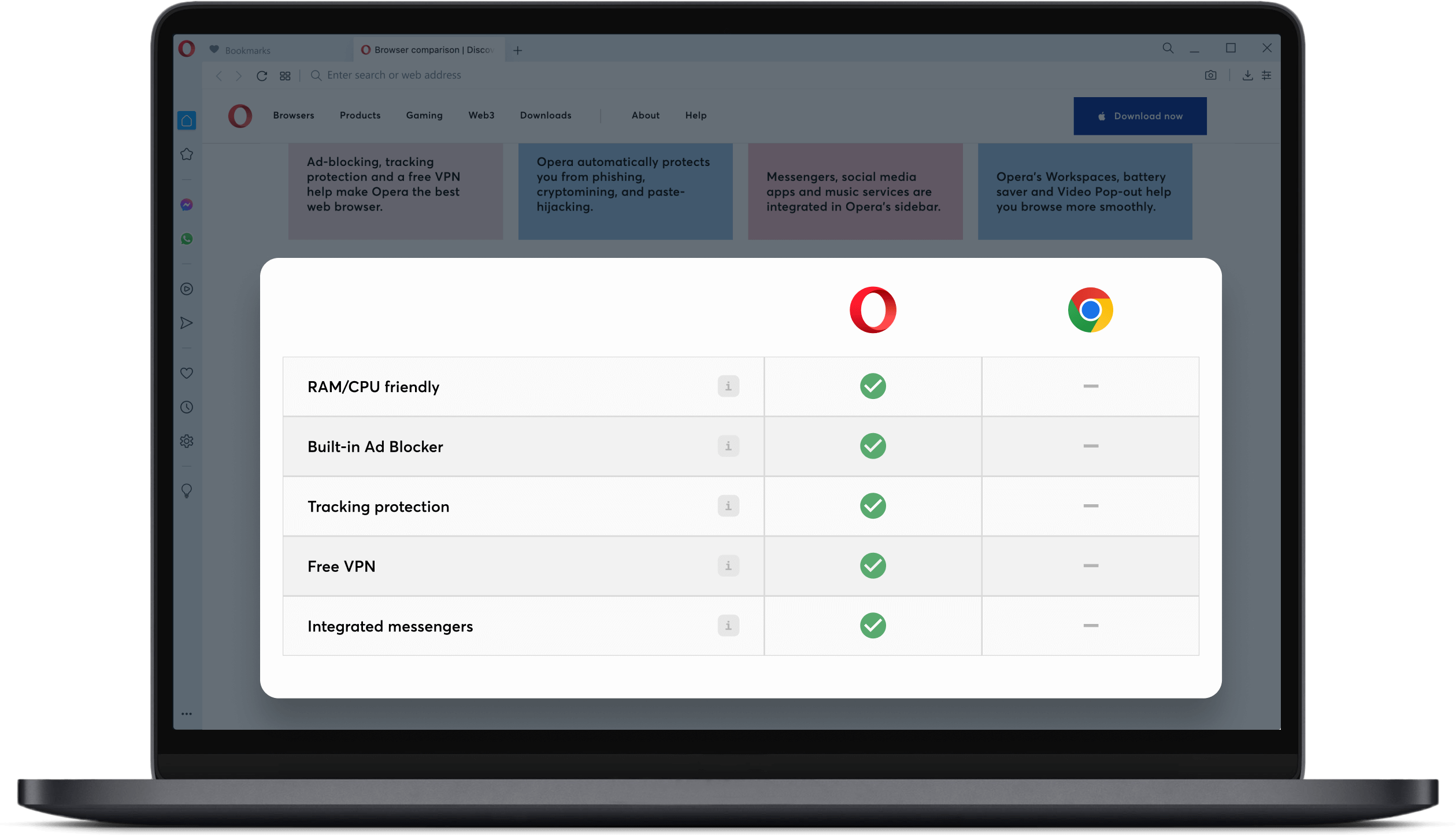
Task: Open the tab tiles icon next to reload
Action: point(284,75)
